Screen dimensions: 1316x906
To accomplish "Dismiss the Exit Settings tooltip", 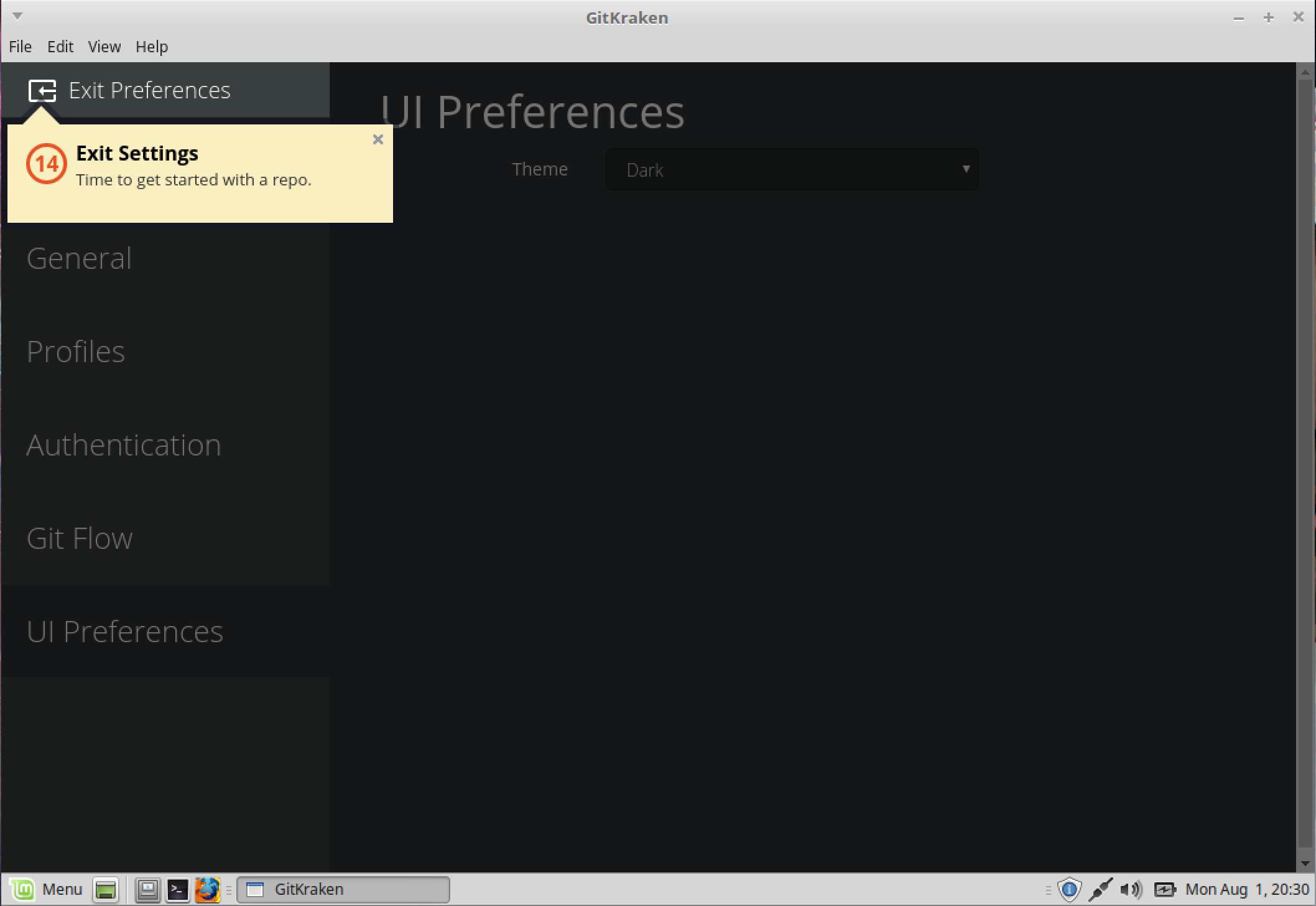I will pyautogui.click(x=378, y=139).
